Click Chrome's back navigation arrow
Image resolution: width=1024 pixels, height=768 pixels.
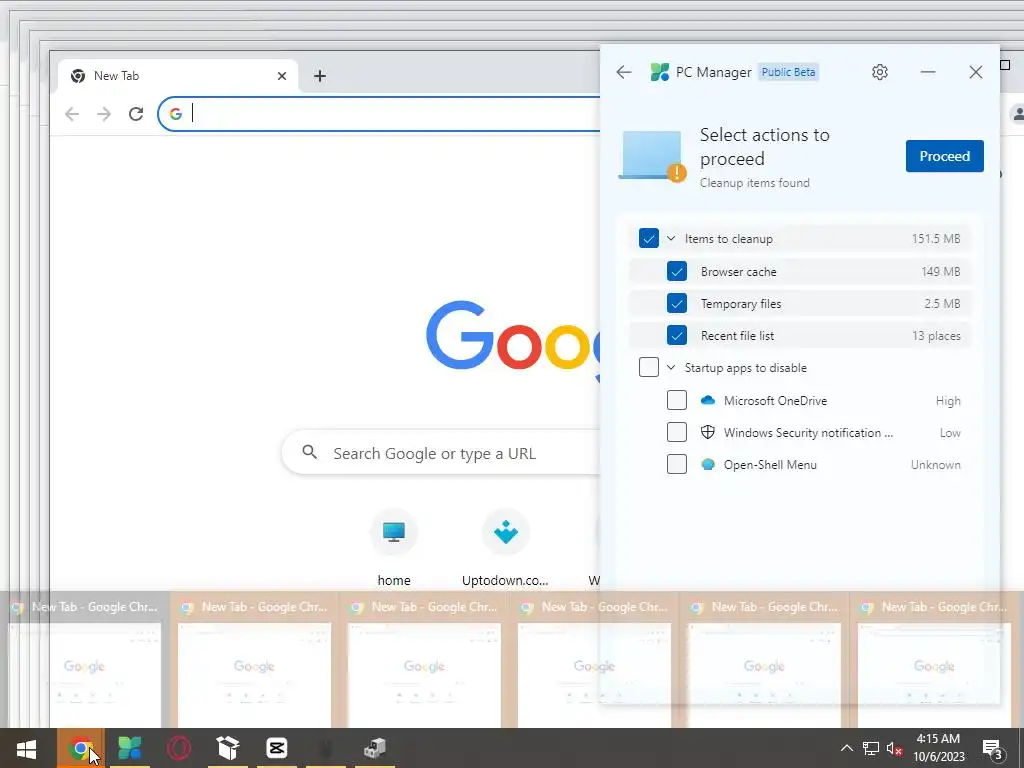[x=72, y=114]
